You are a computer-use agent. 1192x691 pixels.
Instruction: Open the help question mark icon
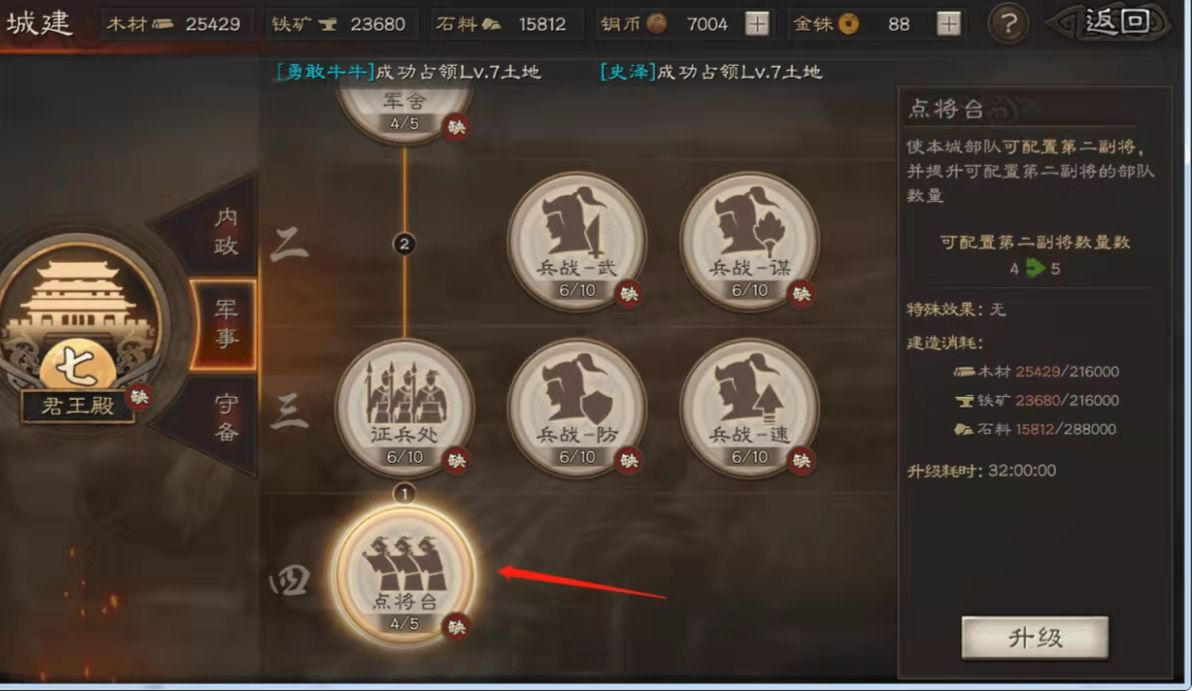pyautogui.click(x=1009, y=24)
